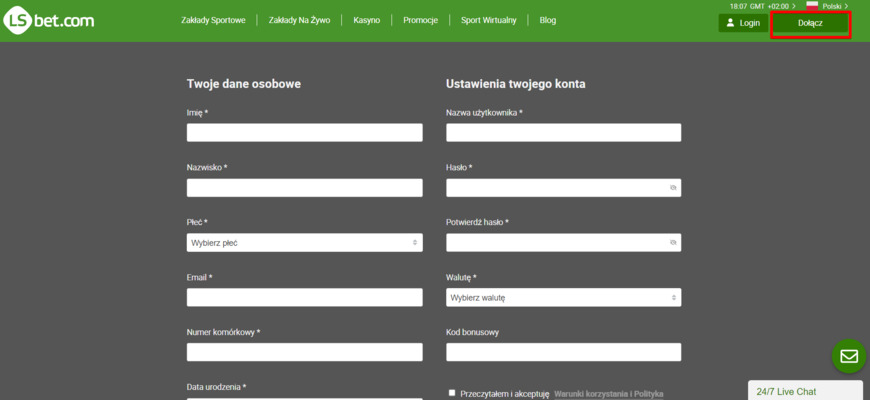Open the Zakłady Sportowe menu
Screen dimensions: 870x400
tap(213, 21)
